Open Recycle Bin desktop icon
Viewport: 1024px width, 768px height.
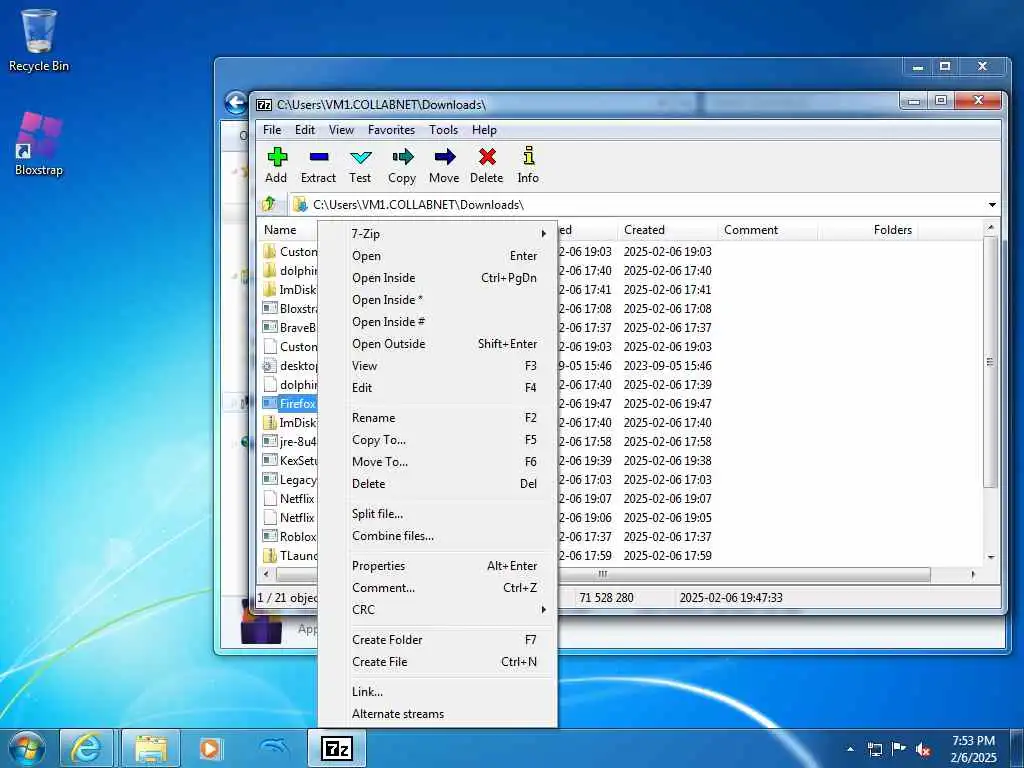pos(39,40)
